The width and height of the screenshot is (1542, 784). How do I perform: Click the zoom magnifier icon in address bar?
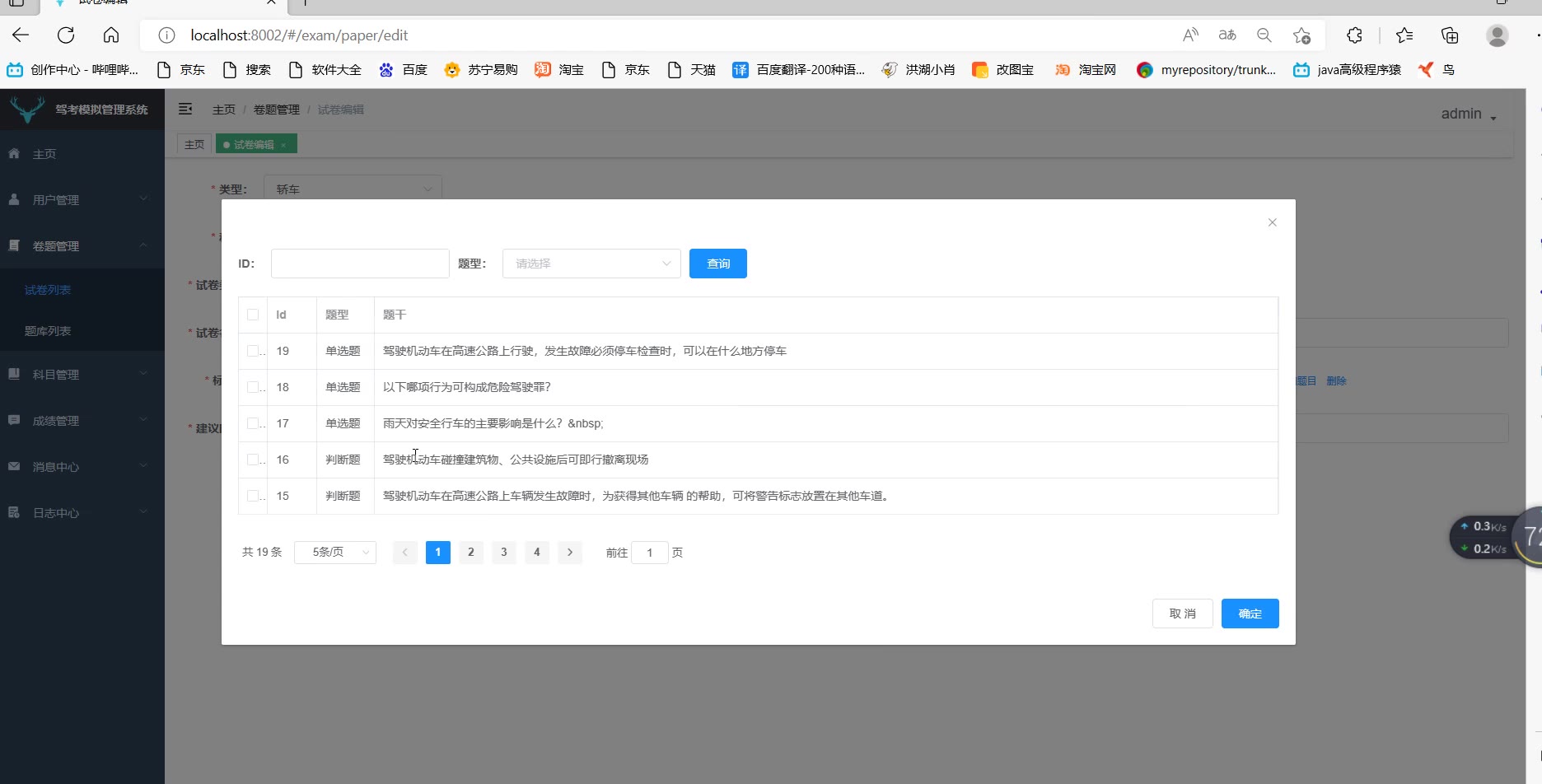(1264, 35)
